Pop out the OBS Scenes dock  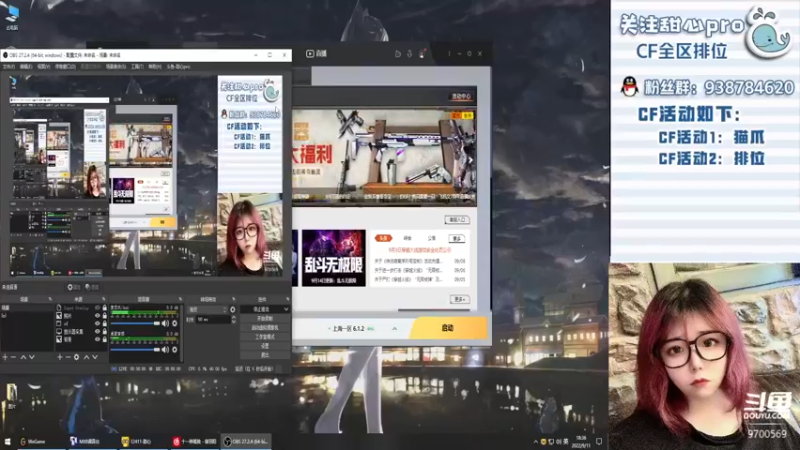(50, 299)
